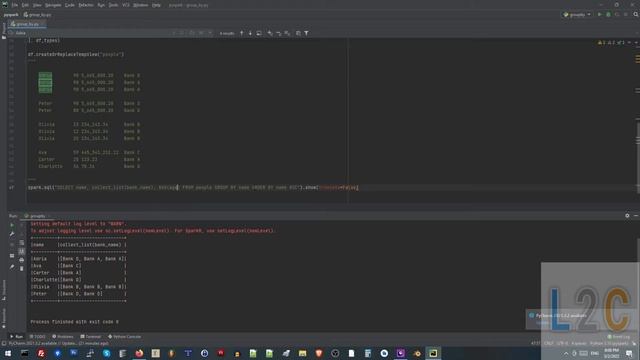Viewport: 640px width, 360px height.
Task: Place cursor on the spark.sql code line
Action: tap(193, 187)
